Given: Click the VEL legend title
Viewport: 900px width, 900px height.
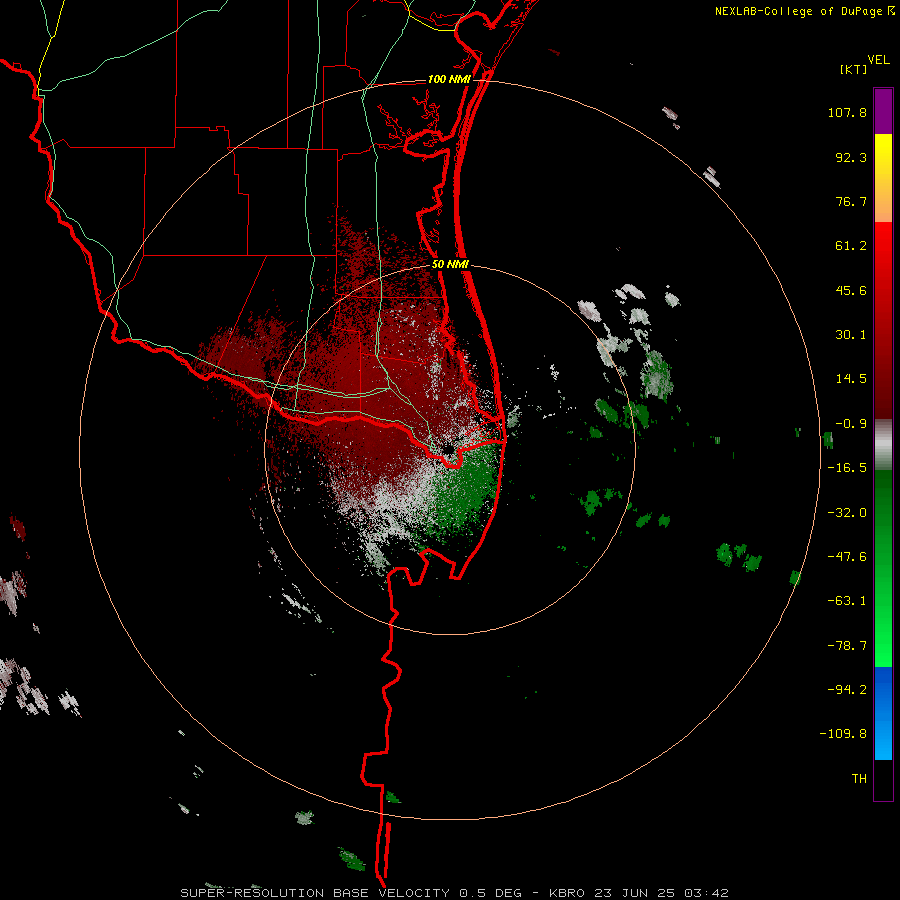Looking at the screenshot, I should tap(878, 60).
